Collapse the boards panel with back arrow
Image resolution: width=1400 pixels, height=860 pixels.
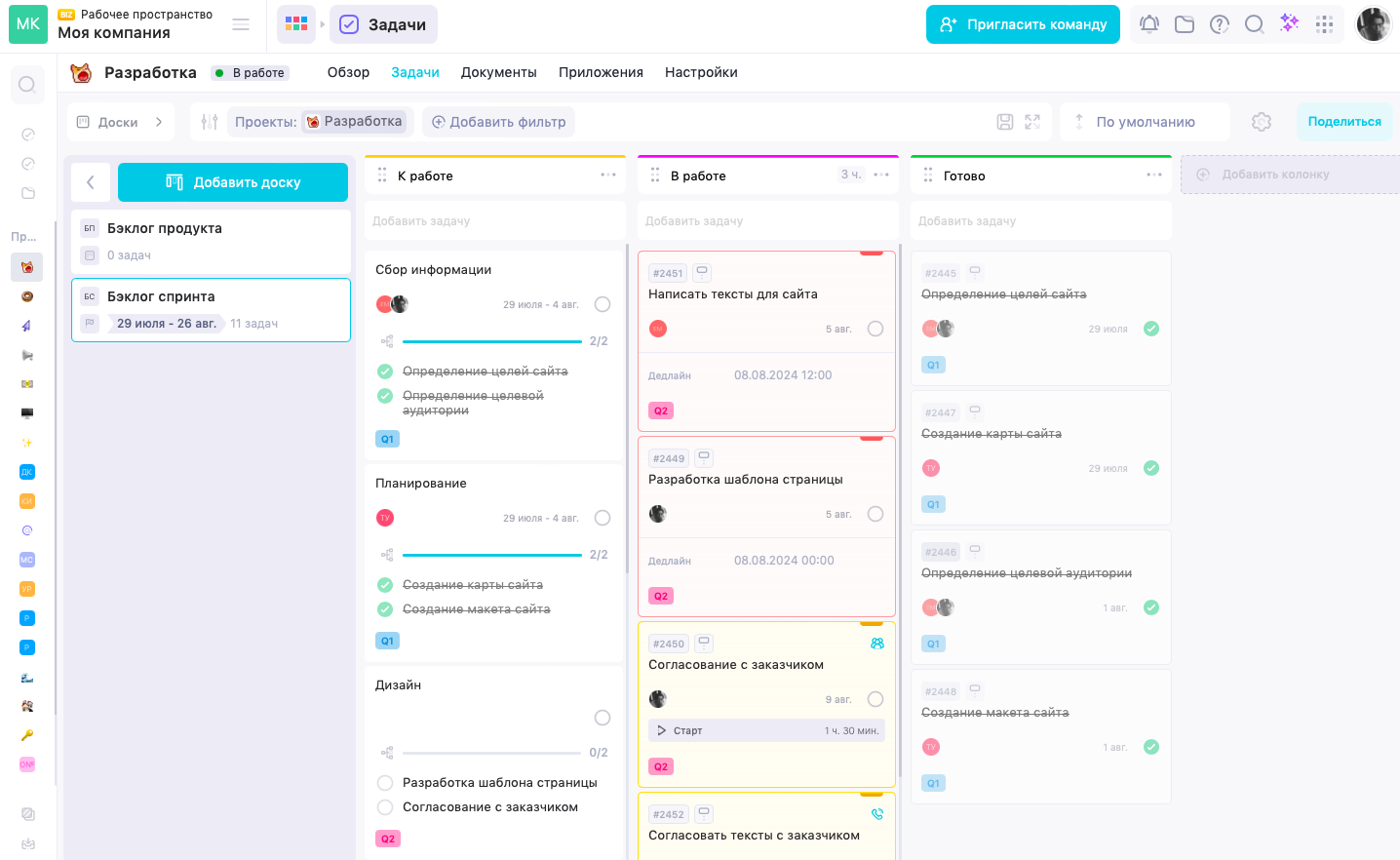[x=91, y=182]
